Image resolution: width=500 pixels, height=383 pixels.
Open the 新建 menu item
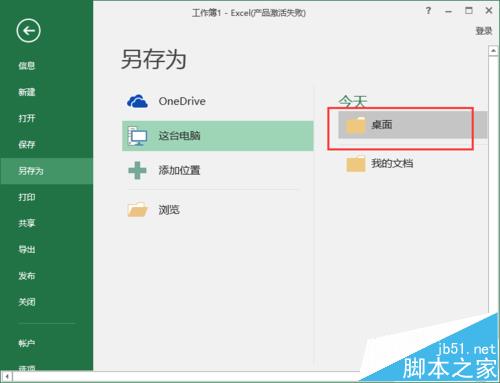(27, 92)
